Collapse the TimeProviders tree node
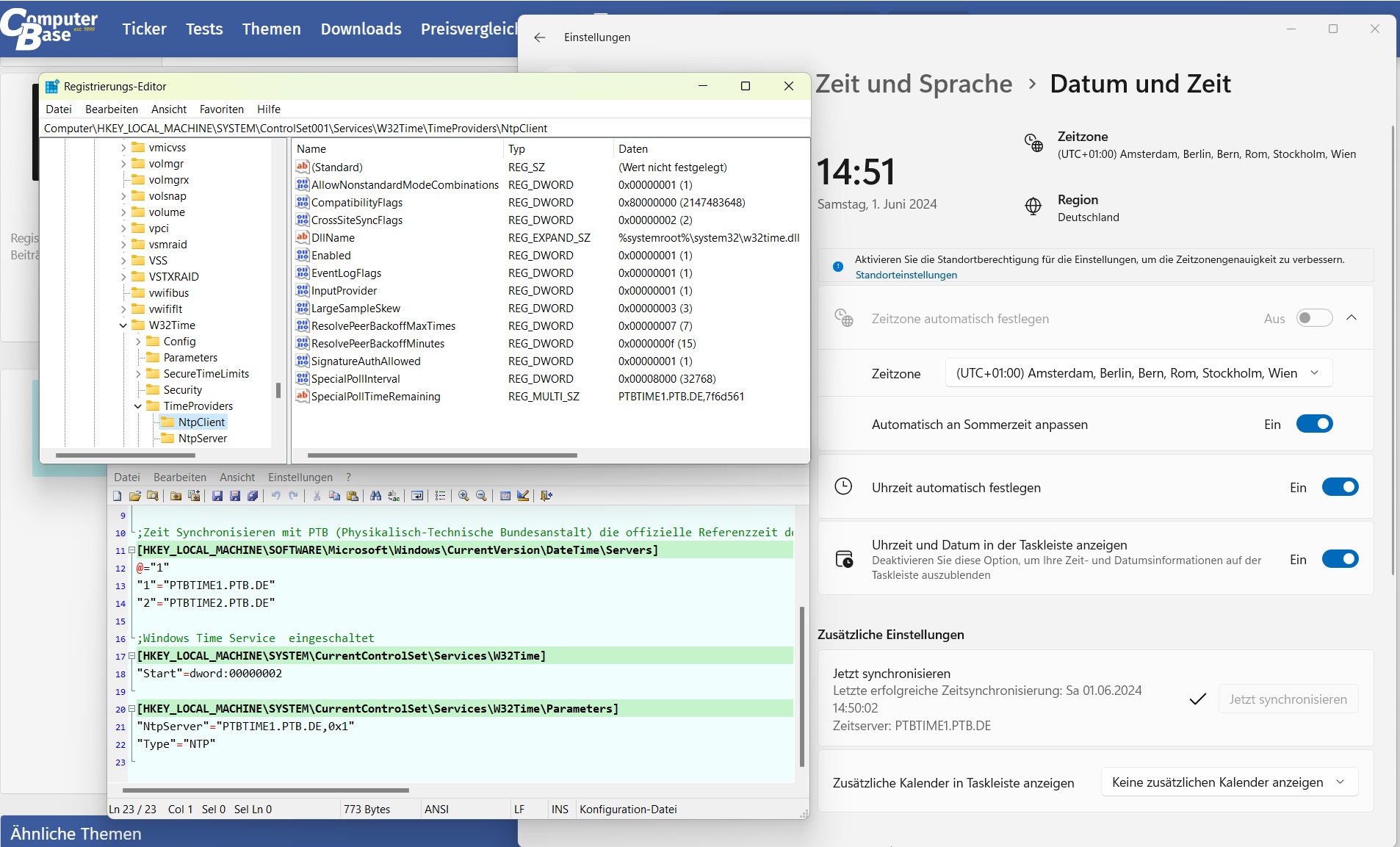The width and height of the screenshot is (1400, 847). [x=137, y=406]
